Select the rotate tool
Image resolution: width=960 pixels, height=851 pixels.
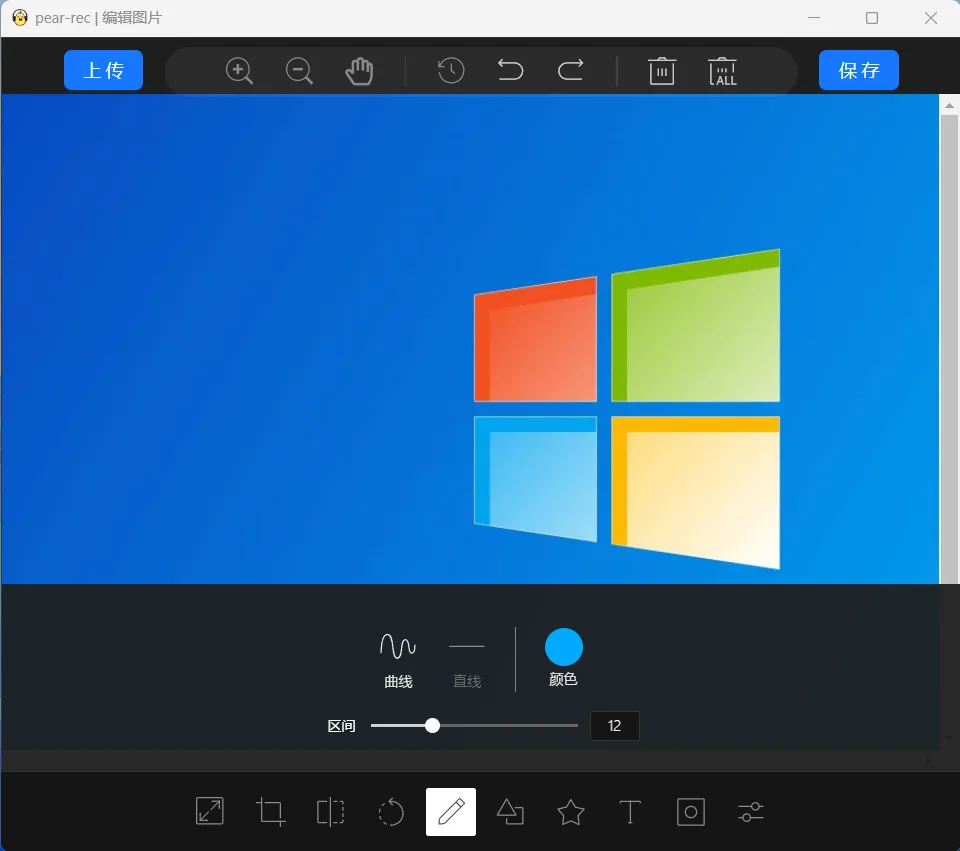click(391, 812)
